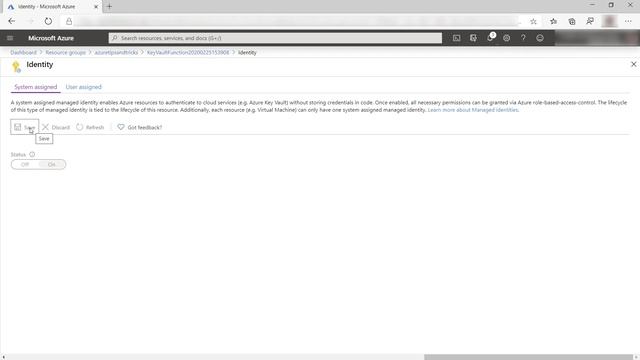Click Got feedback? link
Image resolution: width=640 pixels, height=360 pixels.
point(140,127)
